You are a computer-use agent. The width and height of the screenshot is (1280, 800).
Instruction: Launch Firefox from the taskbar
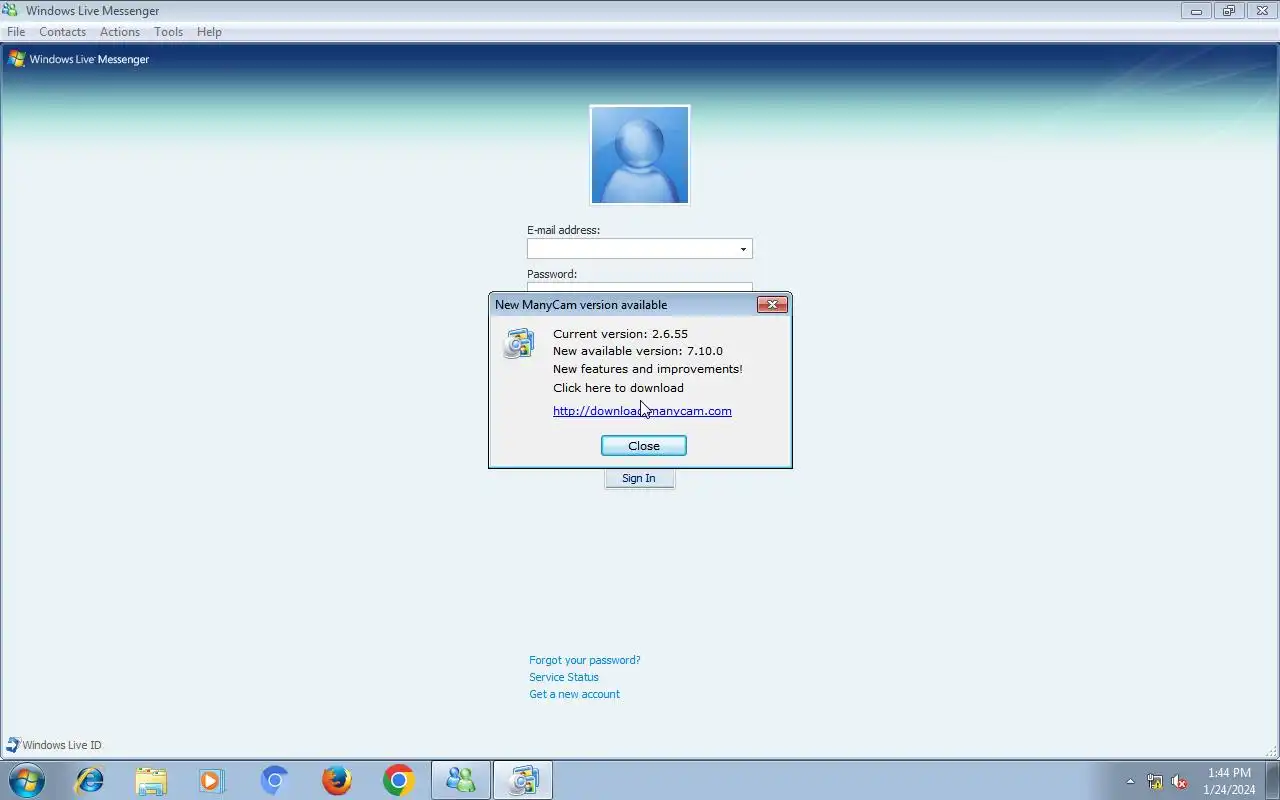(x=336, y=780)
